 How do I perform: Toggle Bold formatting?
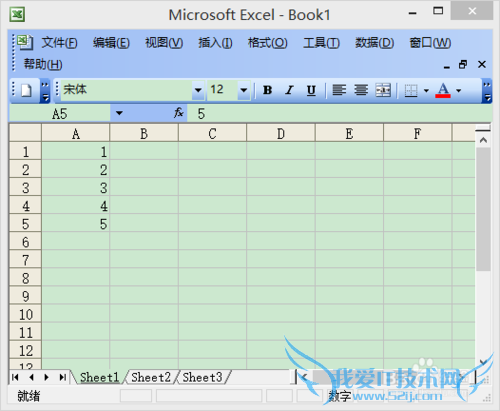click(x=267, y=90)
